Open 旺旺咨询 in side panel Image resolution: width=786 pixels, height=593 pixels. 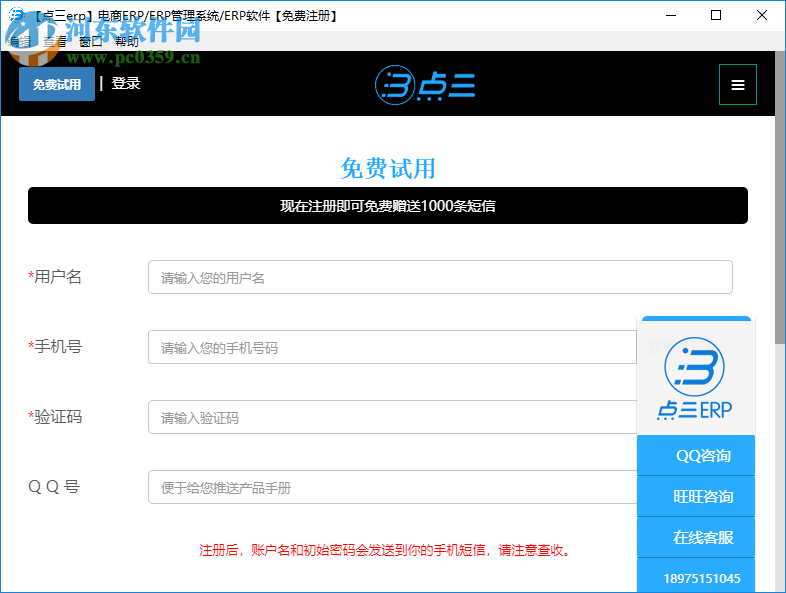pos(696,496)
